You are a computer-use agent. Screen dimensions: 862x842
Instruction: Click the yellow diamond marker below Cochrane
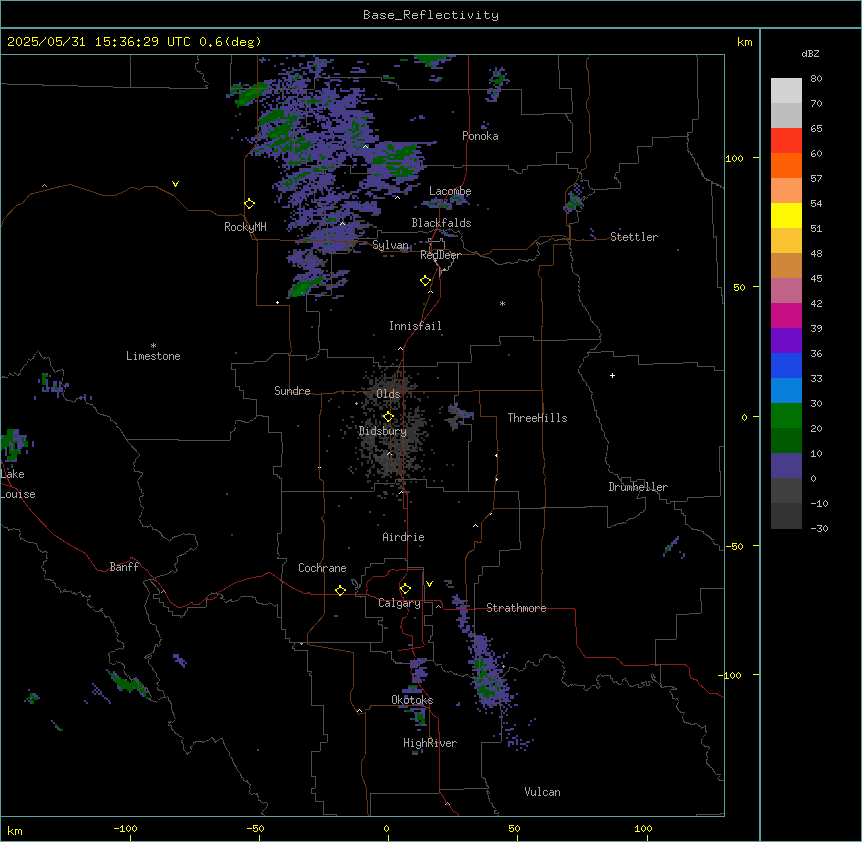coord(340,590)
